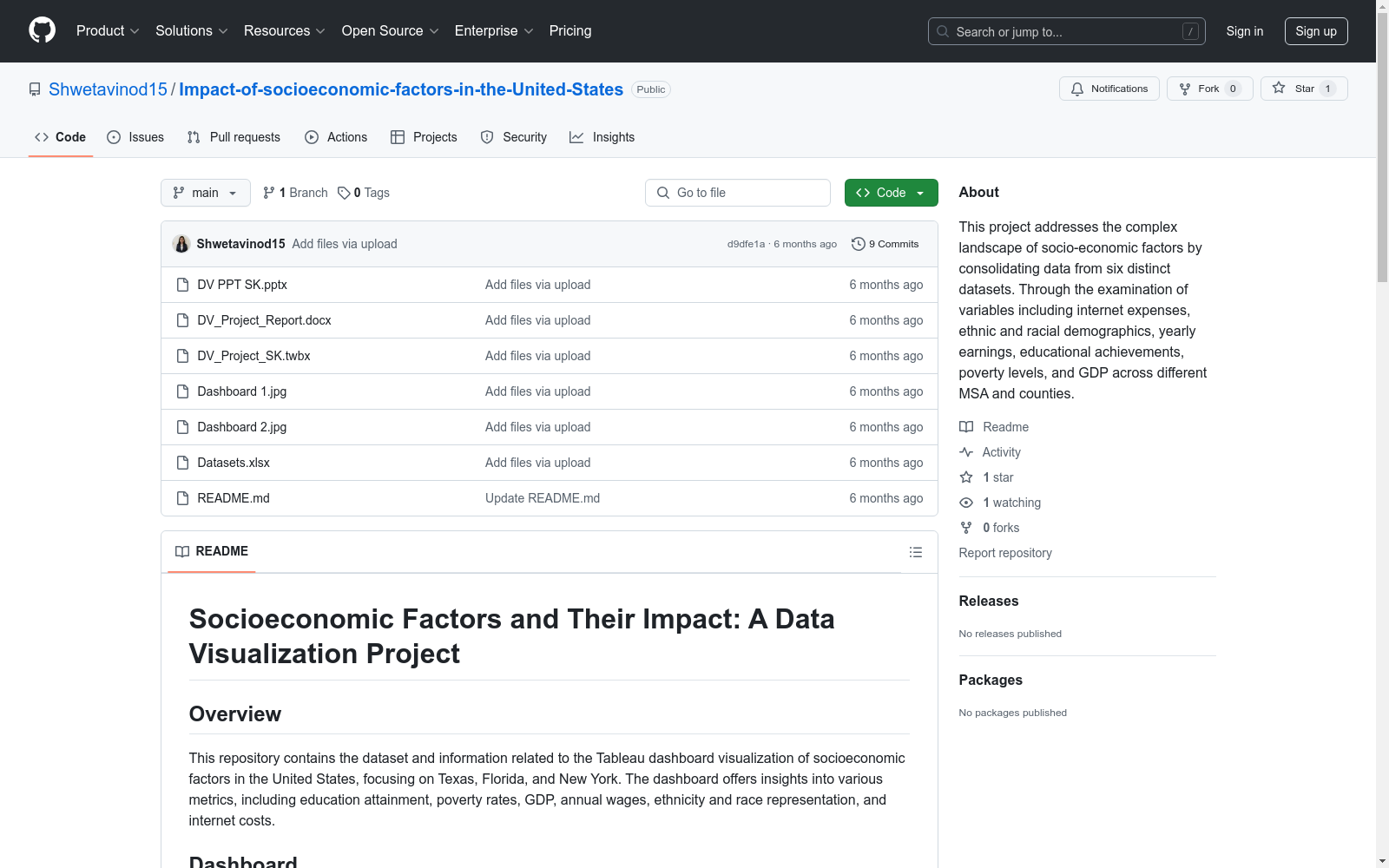This screenshot has width=1389, height=868.
Task: Open commit hash d9dfe1a
Action: (x=746, y=244)
